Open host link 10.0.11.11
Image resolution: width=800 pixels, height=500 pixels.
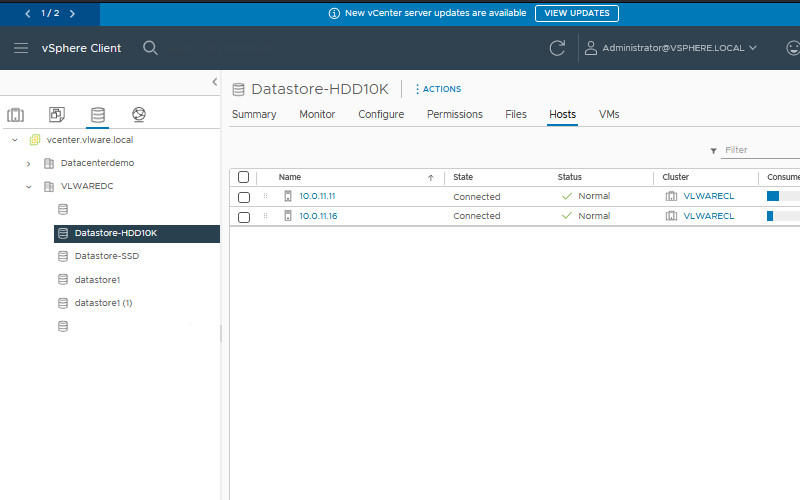317,196
